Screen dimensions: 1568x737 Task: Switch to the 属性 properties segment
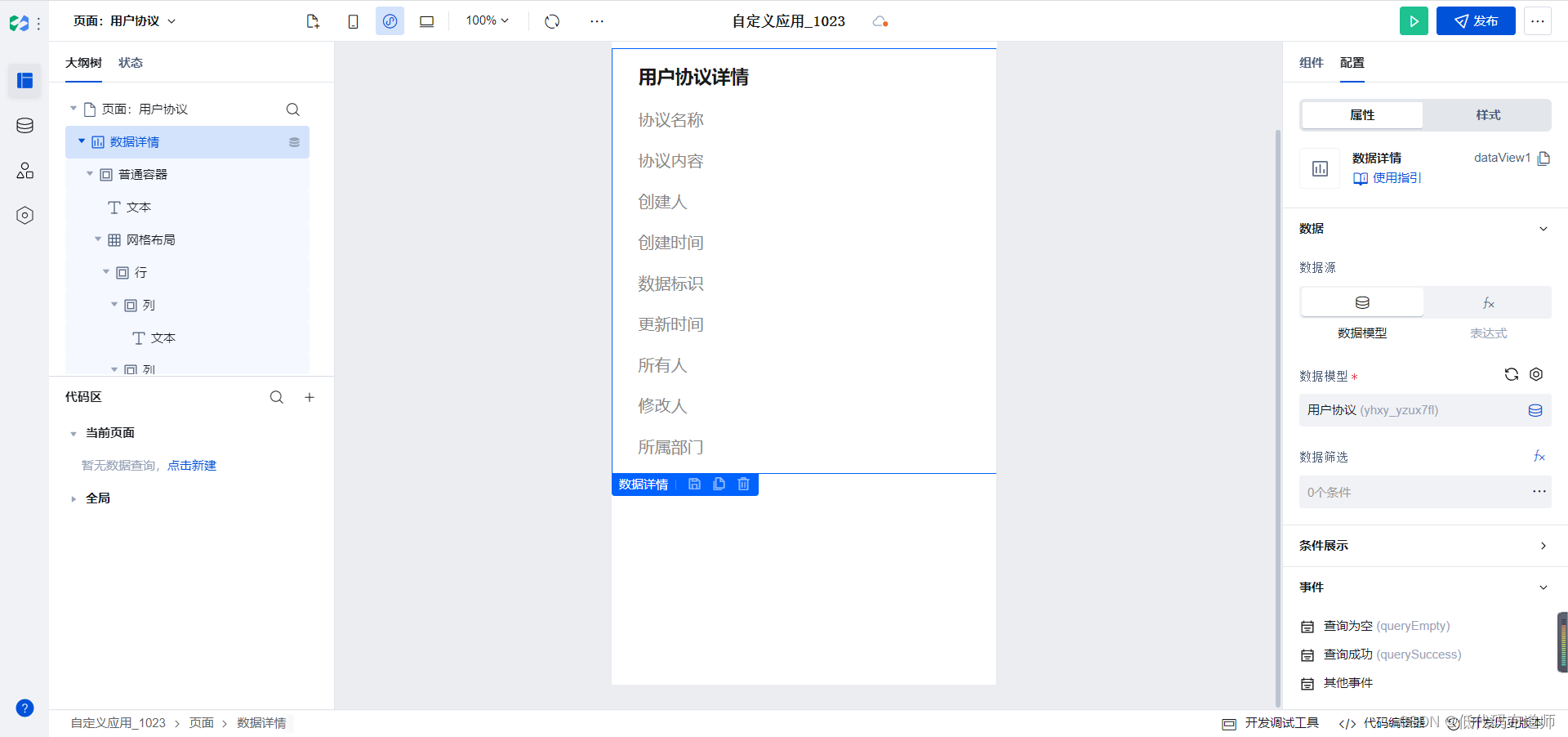point(1362,115)
